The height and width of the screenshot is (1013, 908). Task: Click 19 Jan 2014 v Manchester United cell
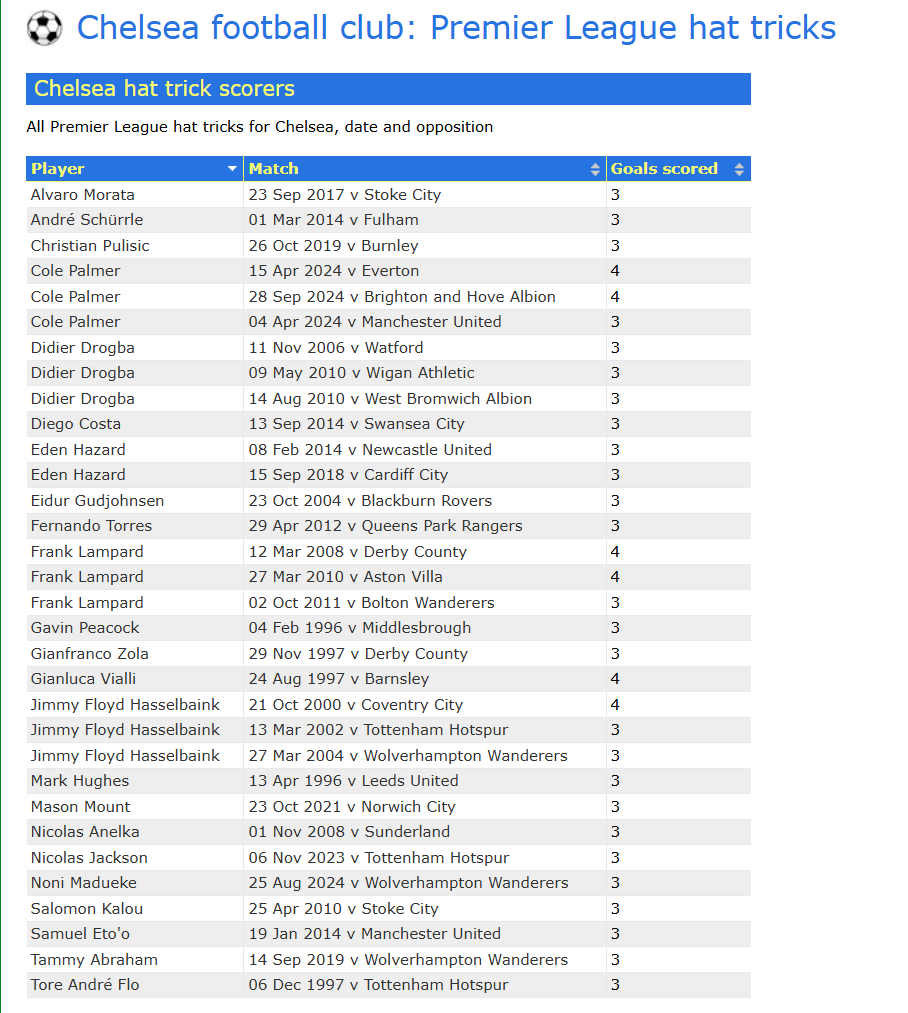[425, 934]
